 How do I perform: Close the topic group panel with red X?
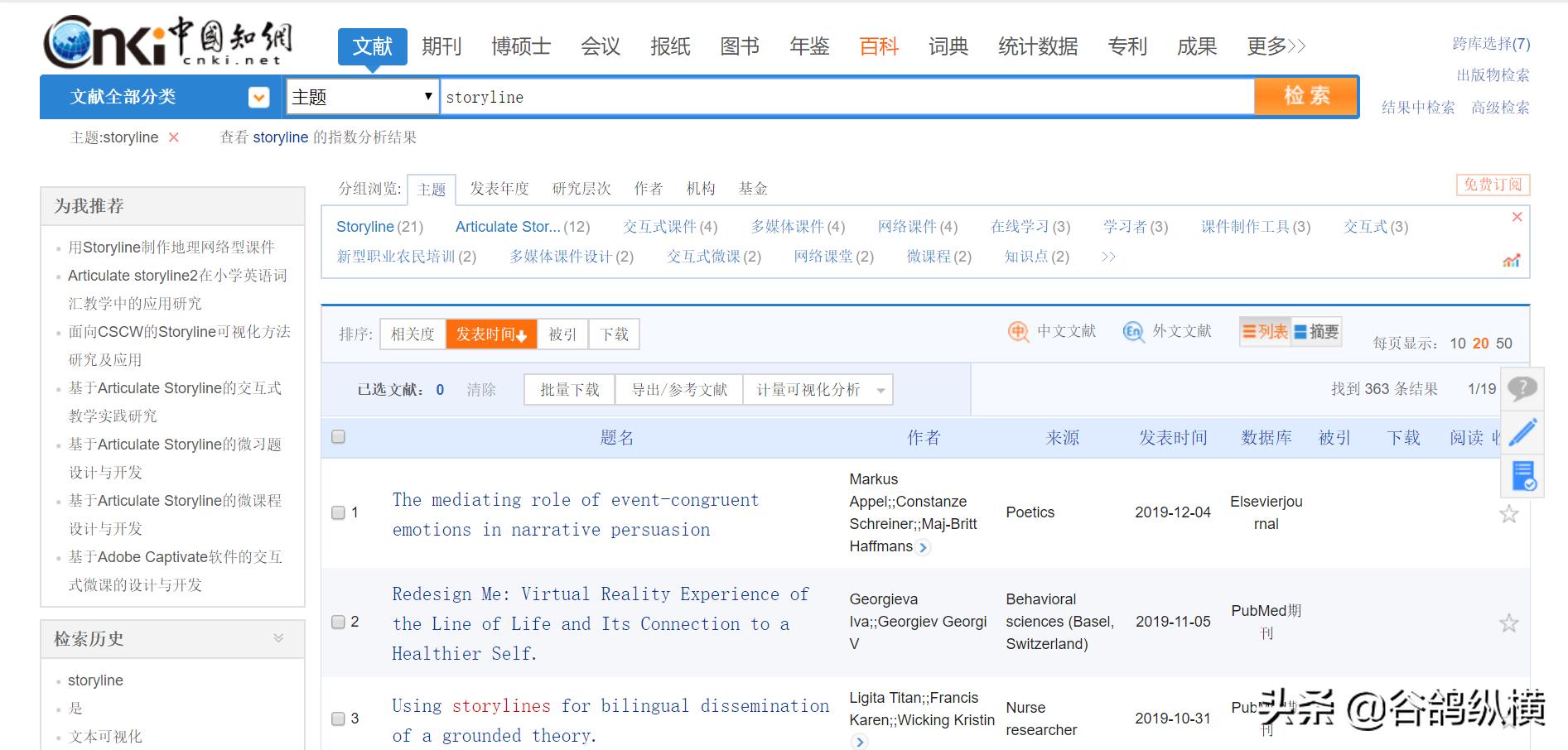(1517, 217)
